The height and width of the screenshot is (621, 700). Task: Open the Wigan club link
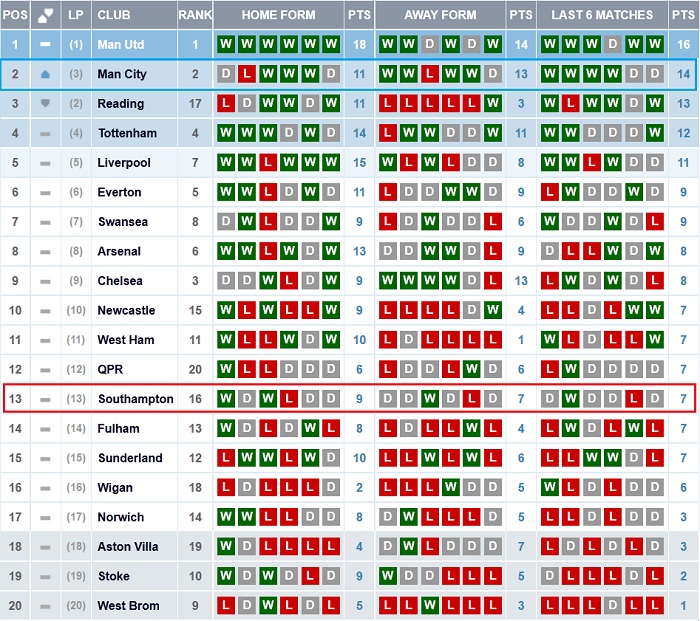tap(115, 488)
